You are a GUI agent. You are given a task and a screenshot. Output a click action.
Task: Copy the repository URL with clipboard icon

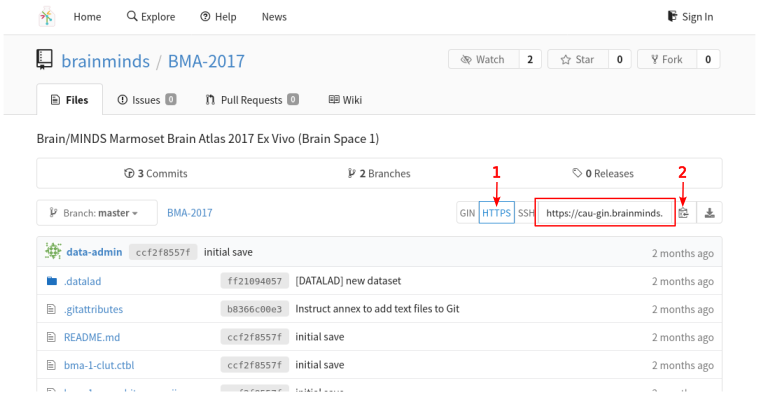(684, 213)
